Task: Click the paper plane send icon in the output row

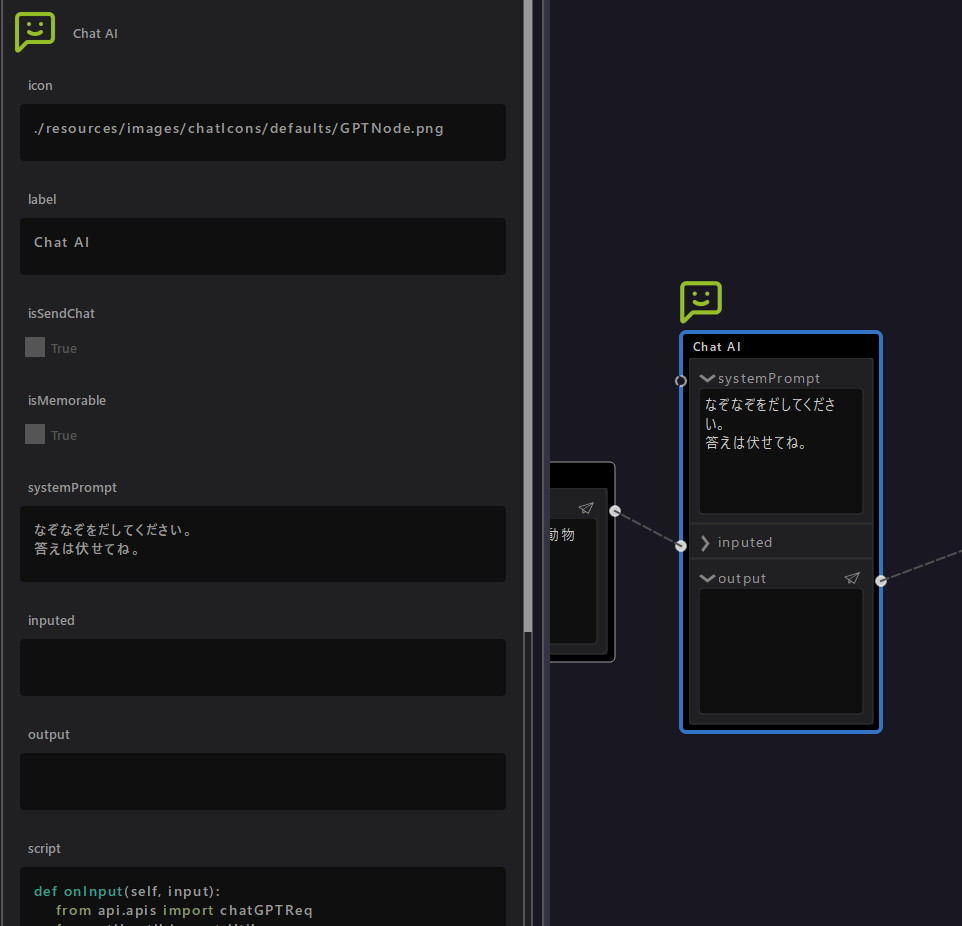Action: coord(852,578)
